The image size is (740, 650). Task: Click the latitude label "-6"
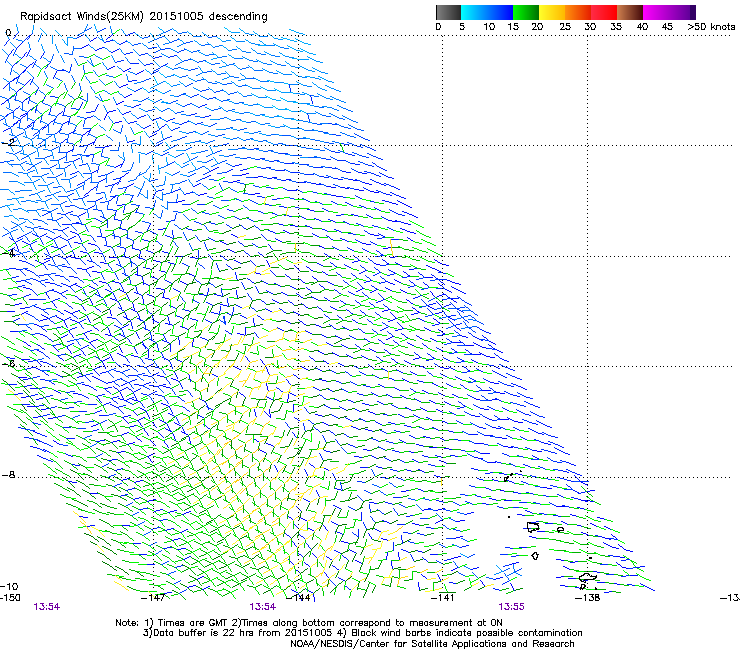[8, 363]
